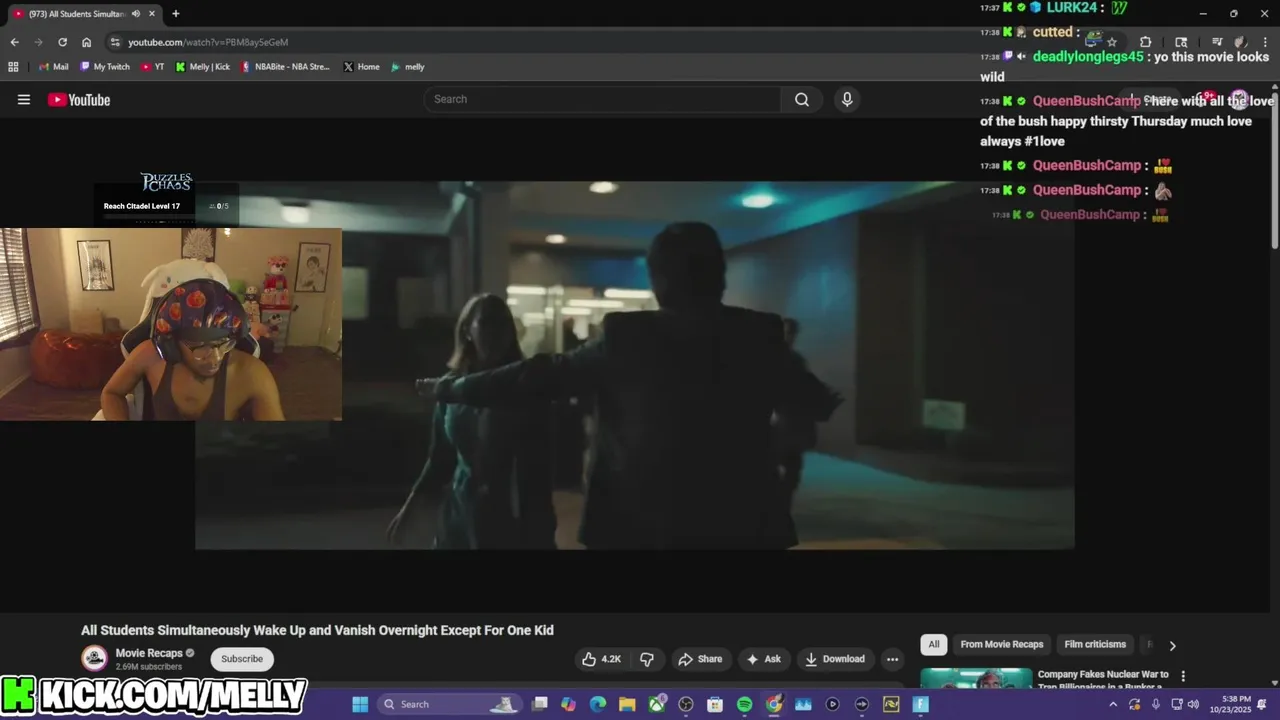1280x720 pixels.
Task: Bookmark this page with the star icon
Action: click(x=1111, y=42)
